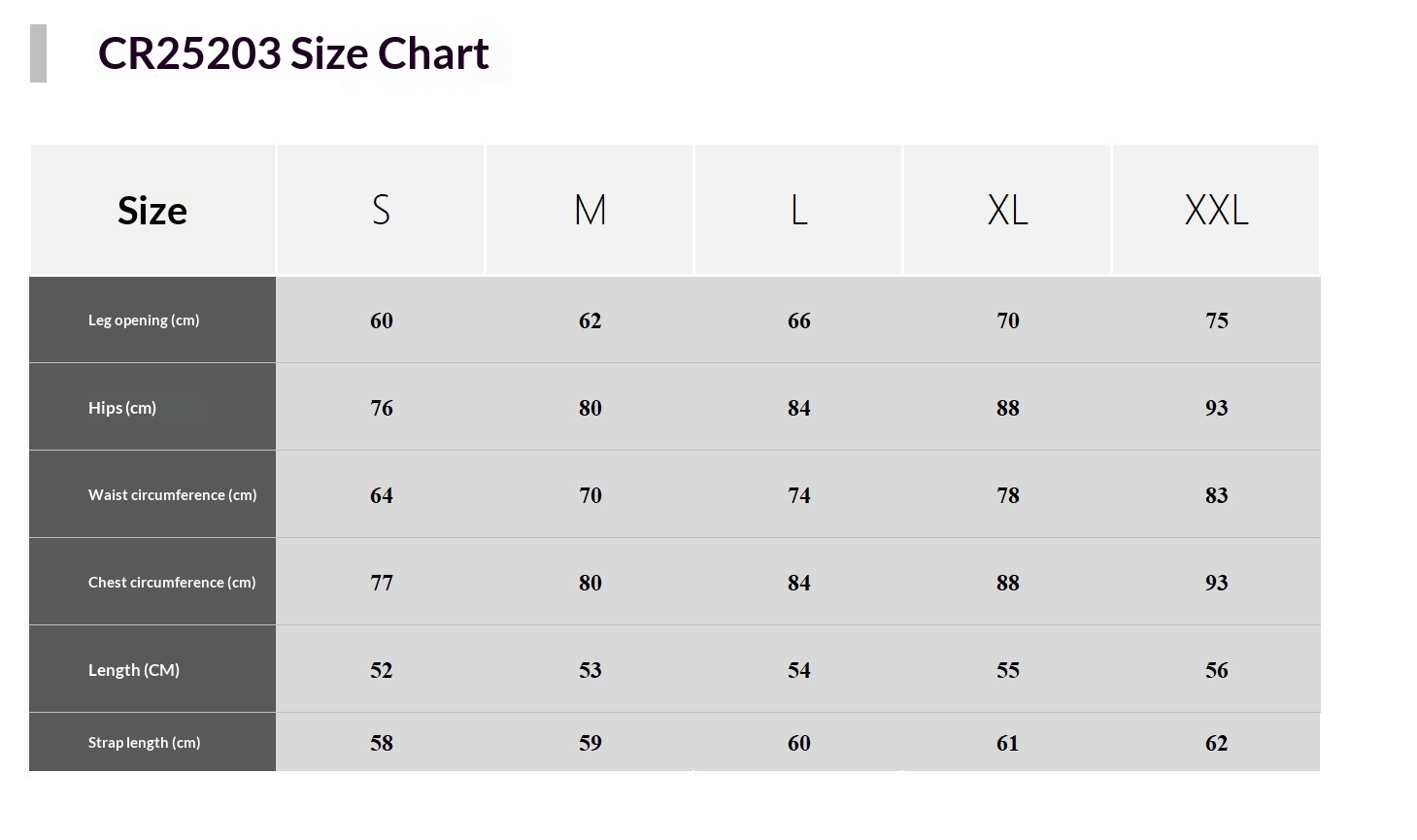This screenshot has height=840, width=1417.
Task: Click the Chest circumference (cm) row label
Action: click(x=172, y=583)
